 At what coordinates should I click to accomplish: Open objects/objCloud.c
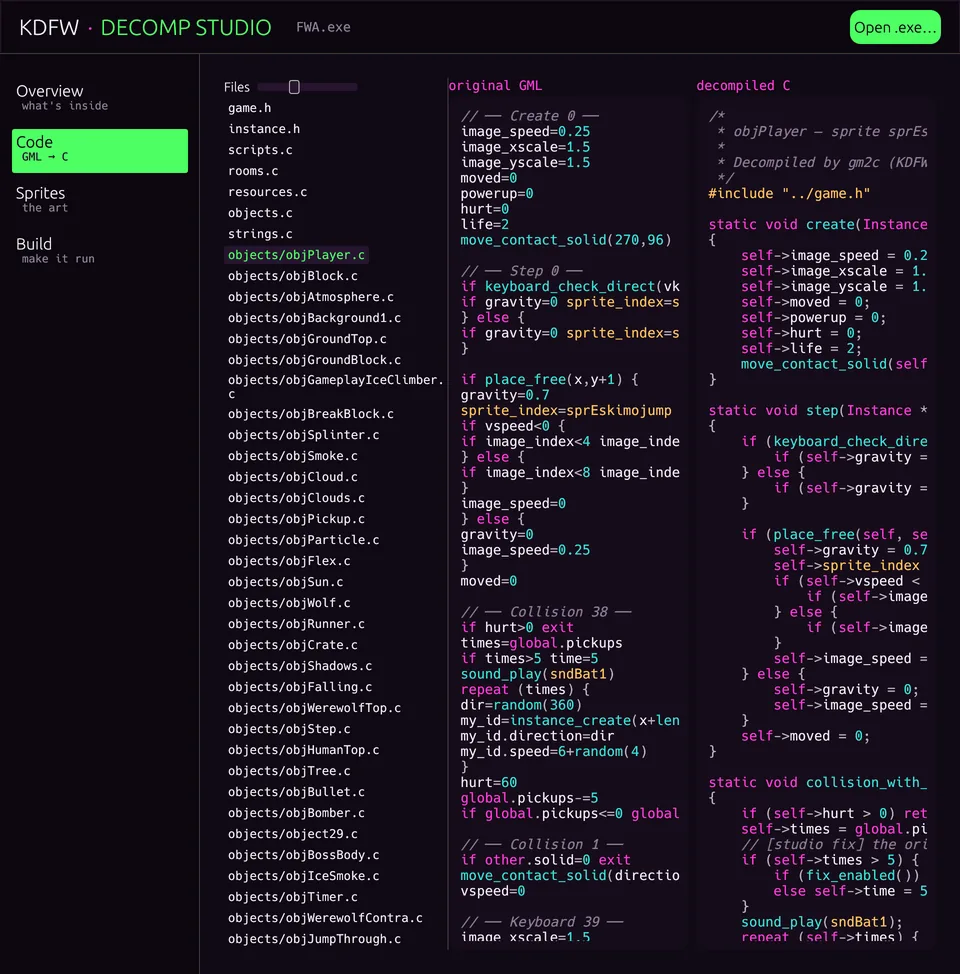[x=292, y=477]
